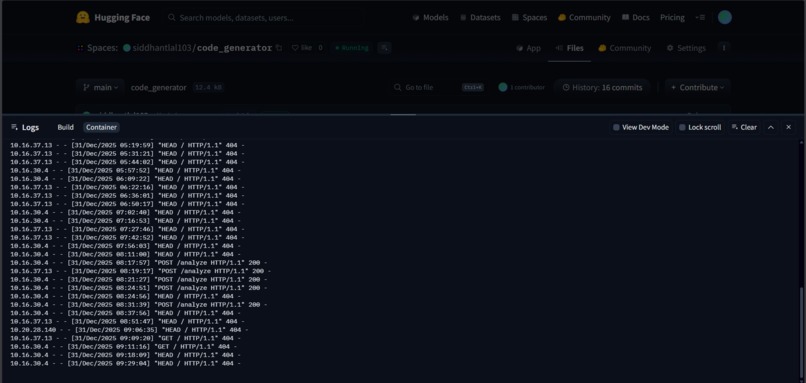Click log line timestamped 09:29:04

click(125, 363)
